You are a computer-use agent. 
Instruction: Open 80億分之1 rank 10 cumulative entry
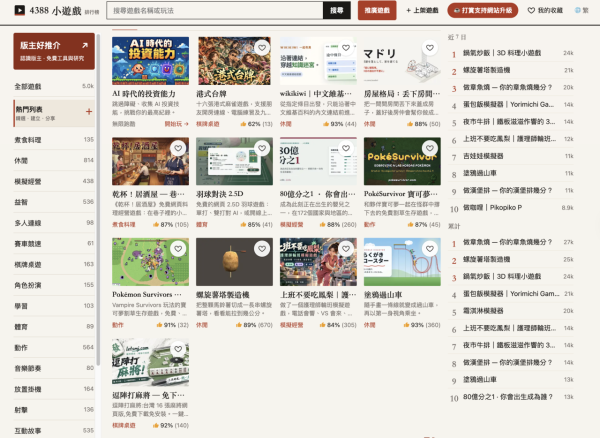coord(511,397)
